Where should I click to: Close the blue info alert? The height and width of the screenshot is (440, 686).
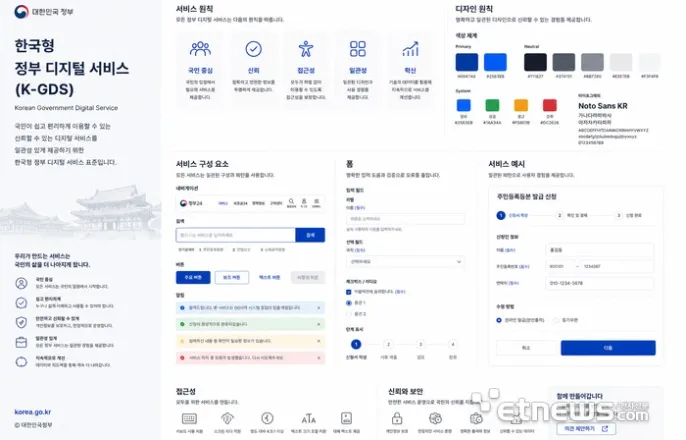pyautogui.click(x=318, y=308)
